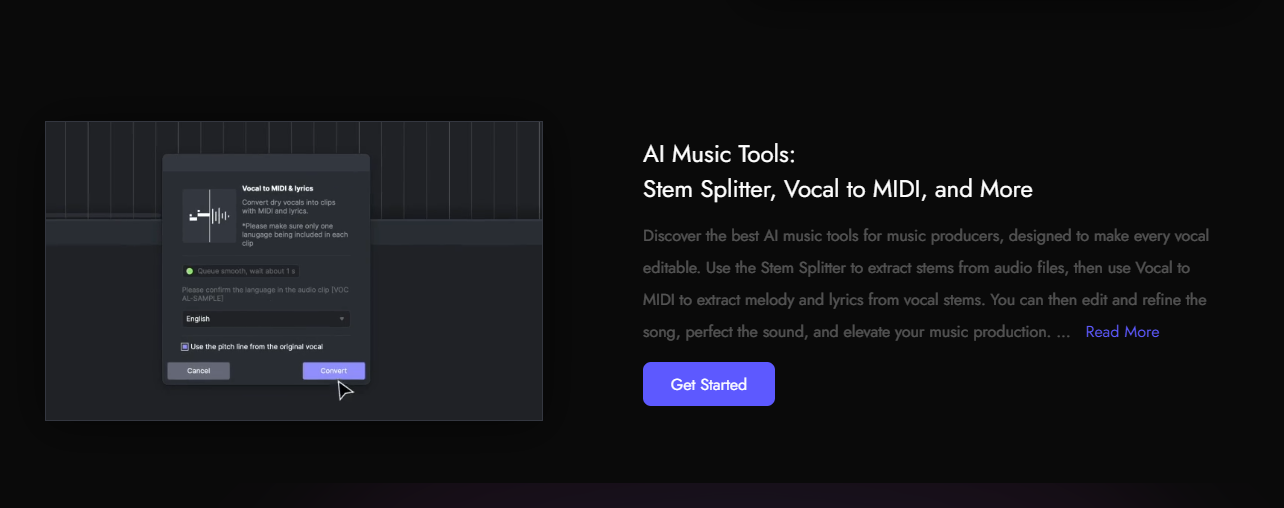Viewport: 1284px width, 508px height.
Task: Click the paragraph starting 'Discover the best AI music tools'
Action: coord(926,284)
